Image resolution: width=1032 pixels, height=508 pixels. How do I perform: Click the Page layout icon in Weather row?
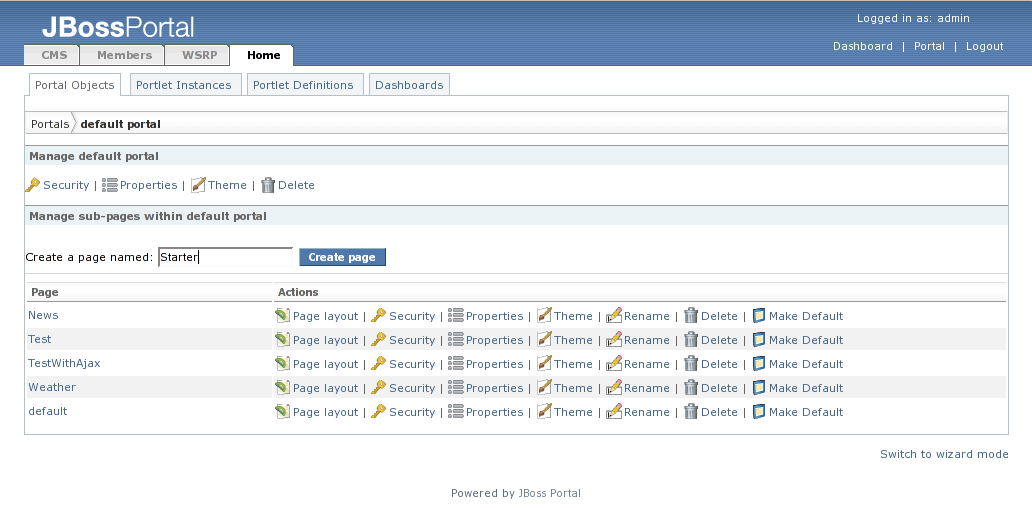[282, 388]
